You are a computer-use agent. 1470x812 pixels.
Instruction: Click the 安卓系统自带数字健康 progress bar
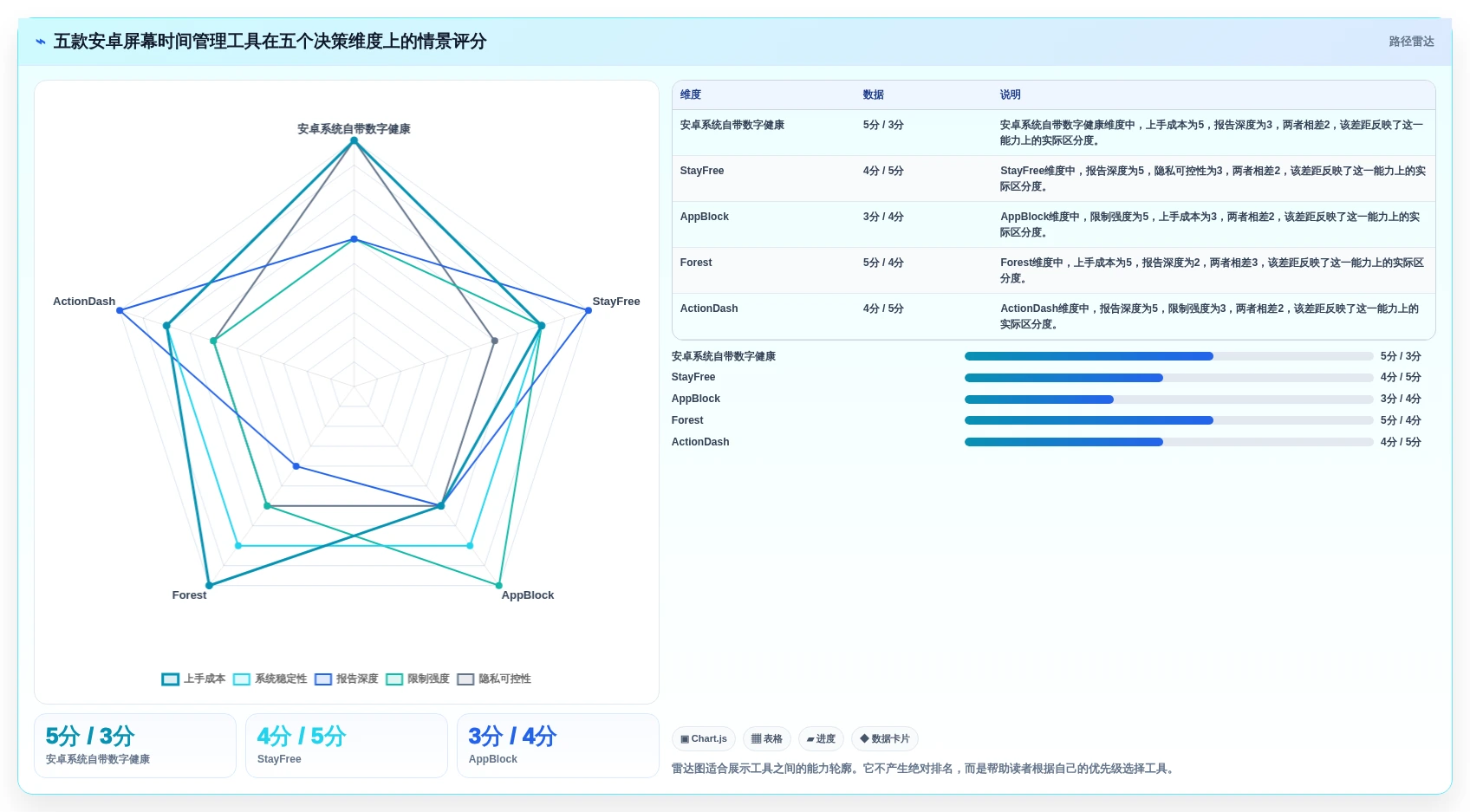click(1168, 356)
